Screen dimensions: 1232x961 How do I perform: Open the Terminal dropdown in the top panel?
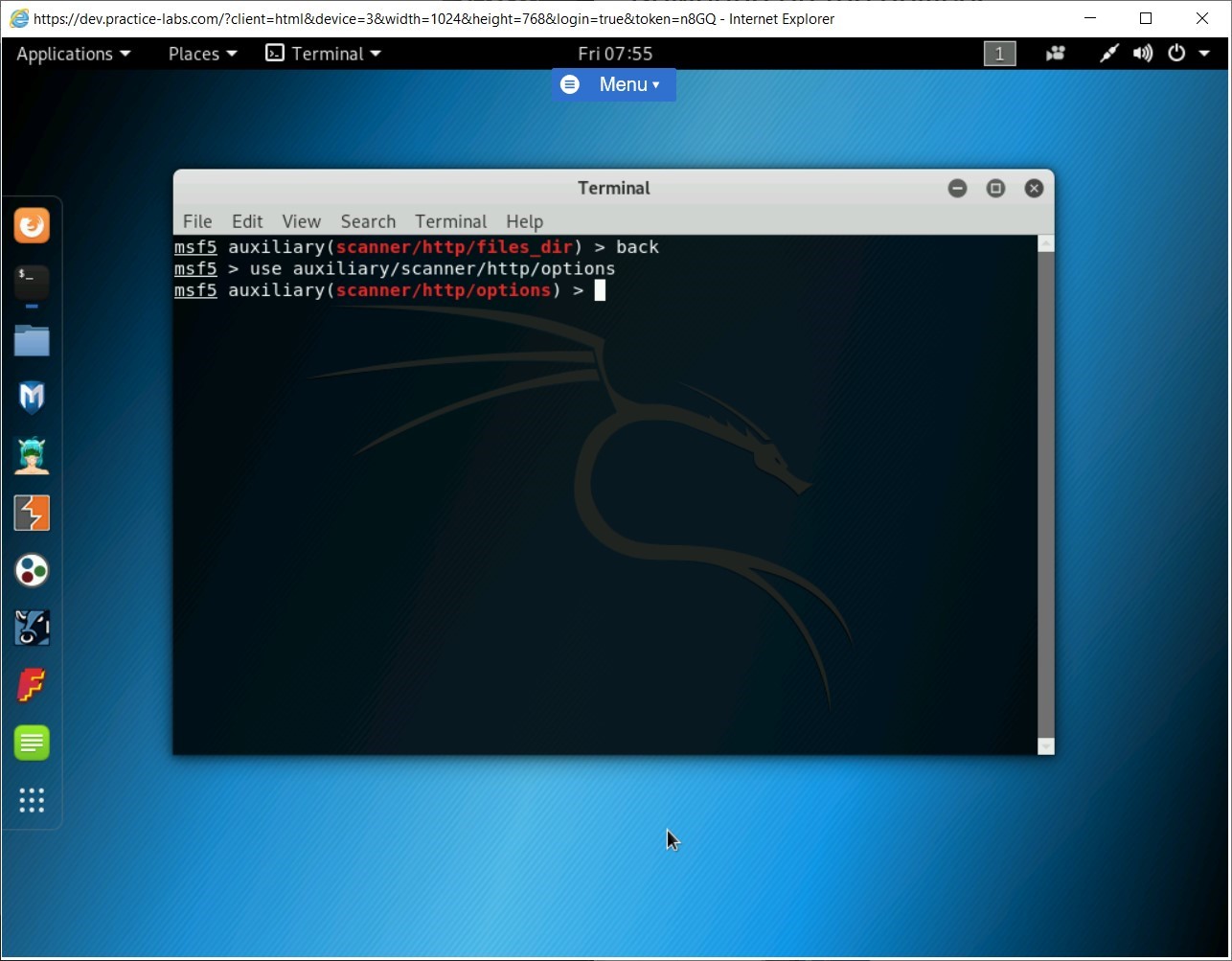point(323,54)
